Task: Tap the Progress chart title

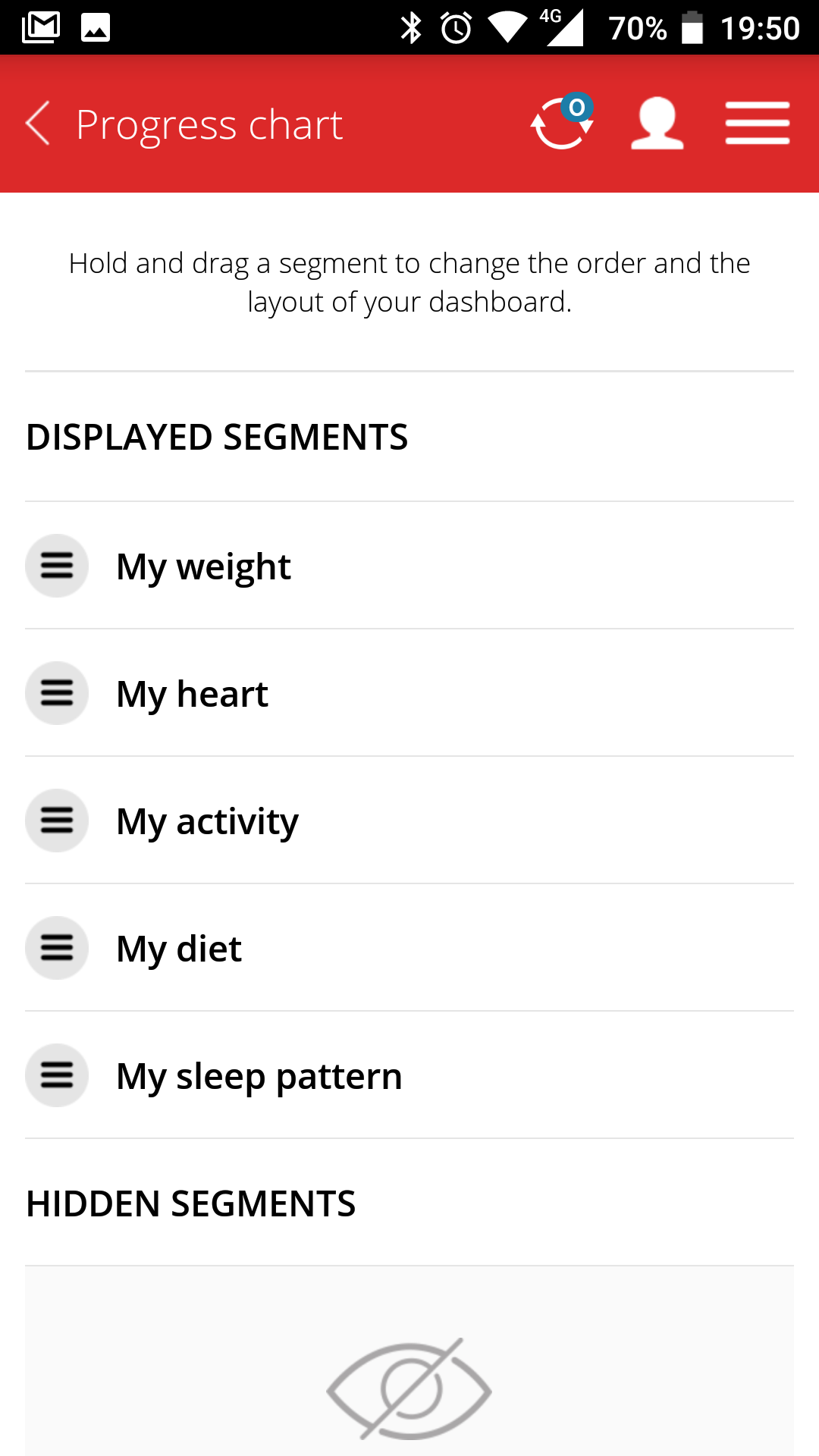Action: point(209,125)
